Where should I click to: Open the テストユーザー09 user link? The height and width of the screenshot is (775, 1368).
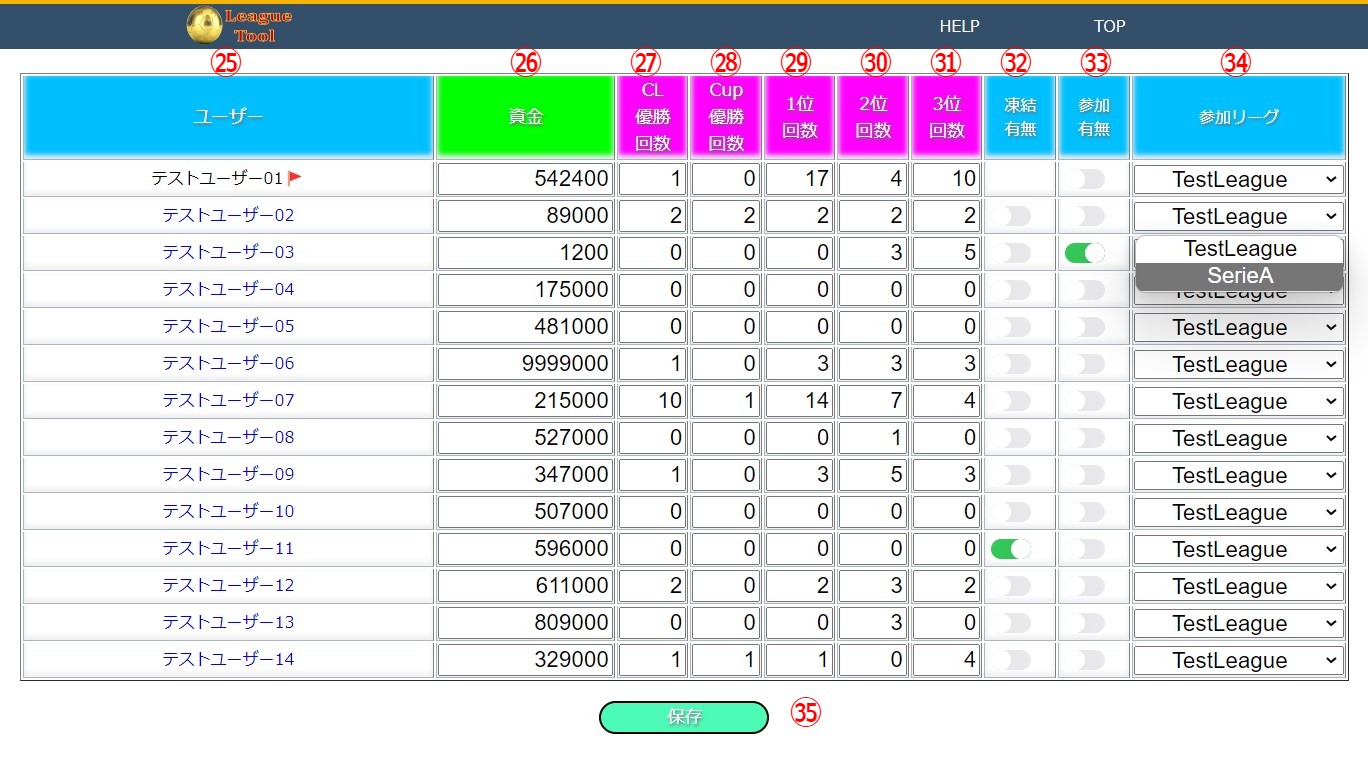(228, 475)
